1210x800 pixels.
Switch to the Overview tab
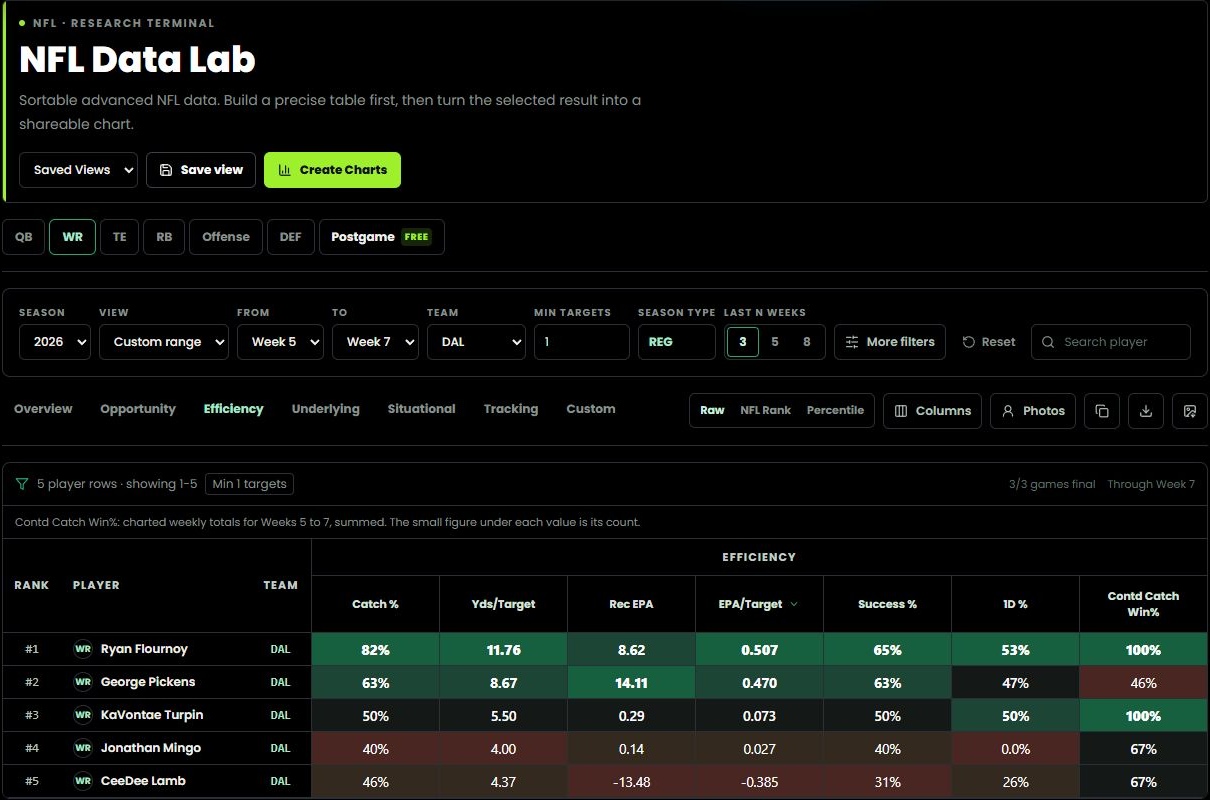43,409
